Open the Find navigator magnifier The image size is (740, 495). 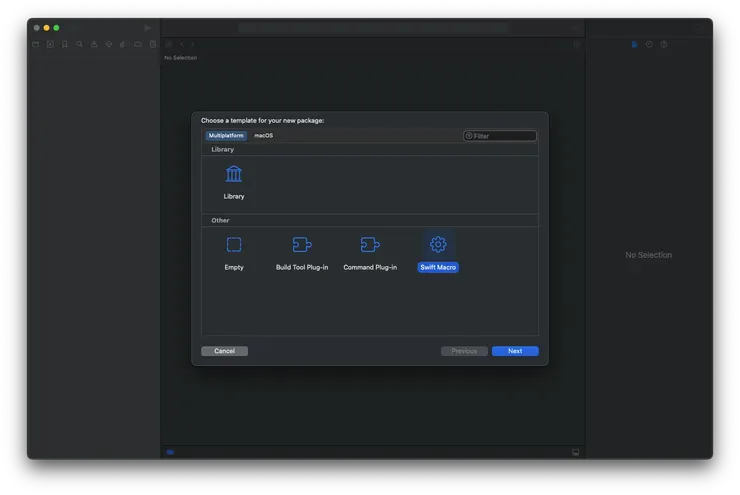tap(79, 44)
